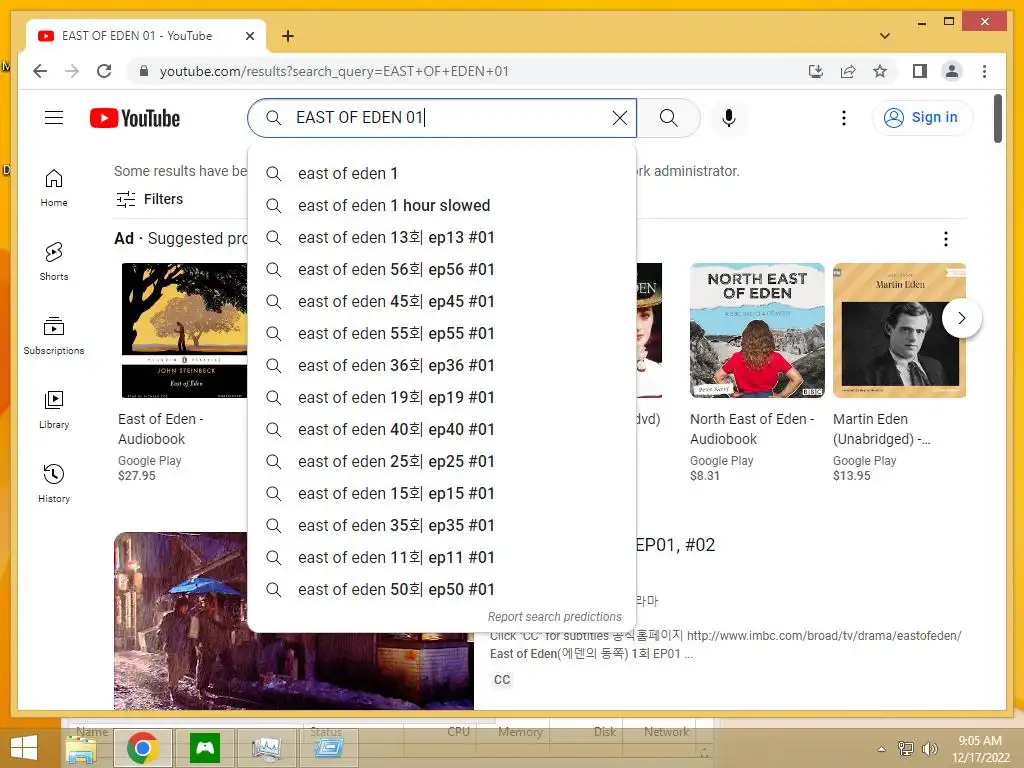Open File Explorer from the taskbar
Screen dimensions: 1024x768
point(81,748)
